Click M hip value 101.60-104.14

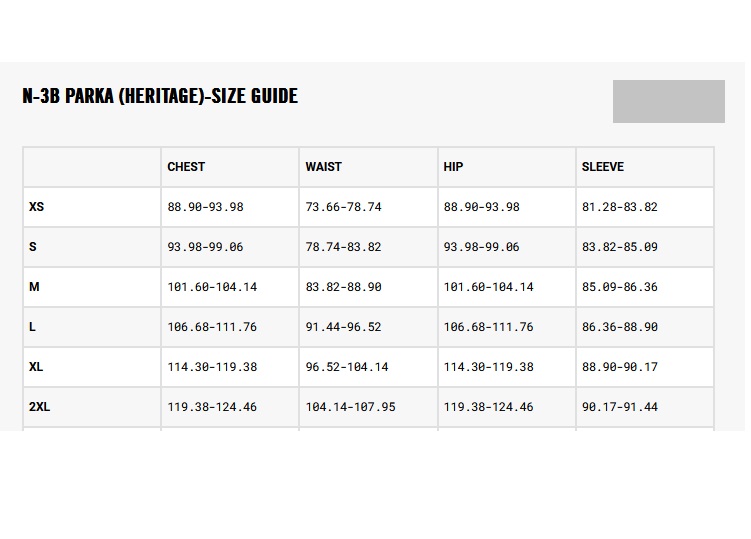(x=488, y=287)
